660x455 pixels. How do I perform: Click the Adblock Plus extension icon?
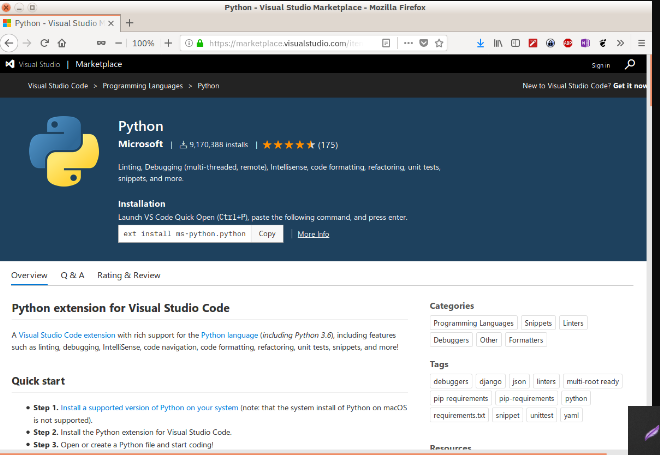click(568, 43)
